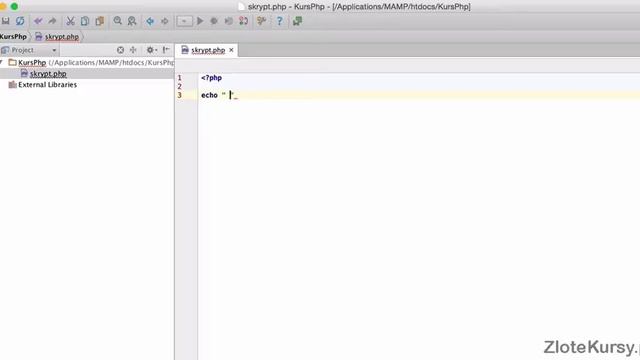
Task: Click the Paste clipboard icon
Action: 100,21
